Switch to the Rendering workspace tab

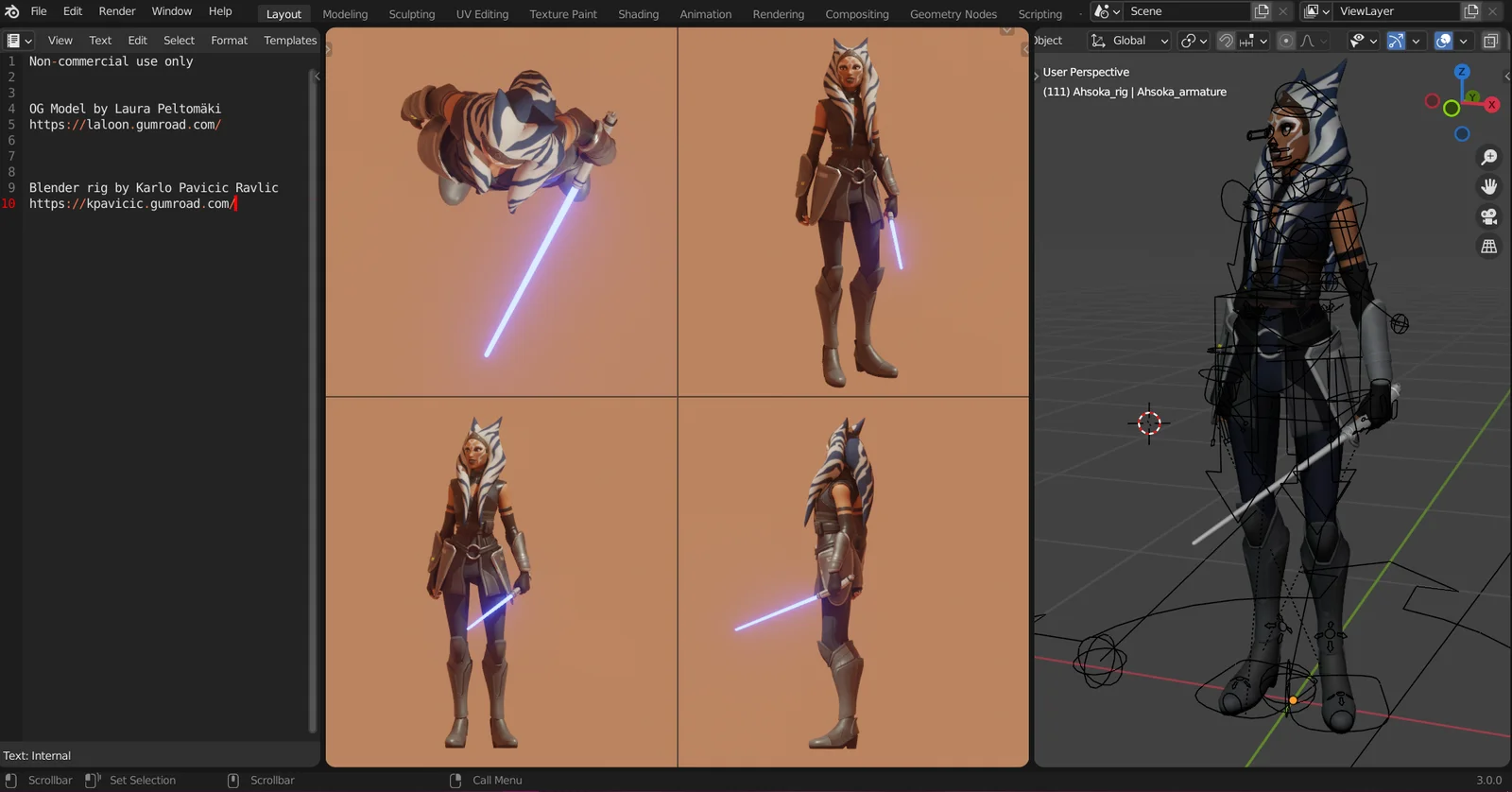point(779,14)
